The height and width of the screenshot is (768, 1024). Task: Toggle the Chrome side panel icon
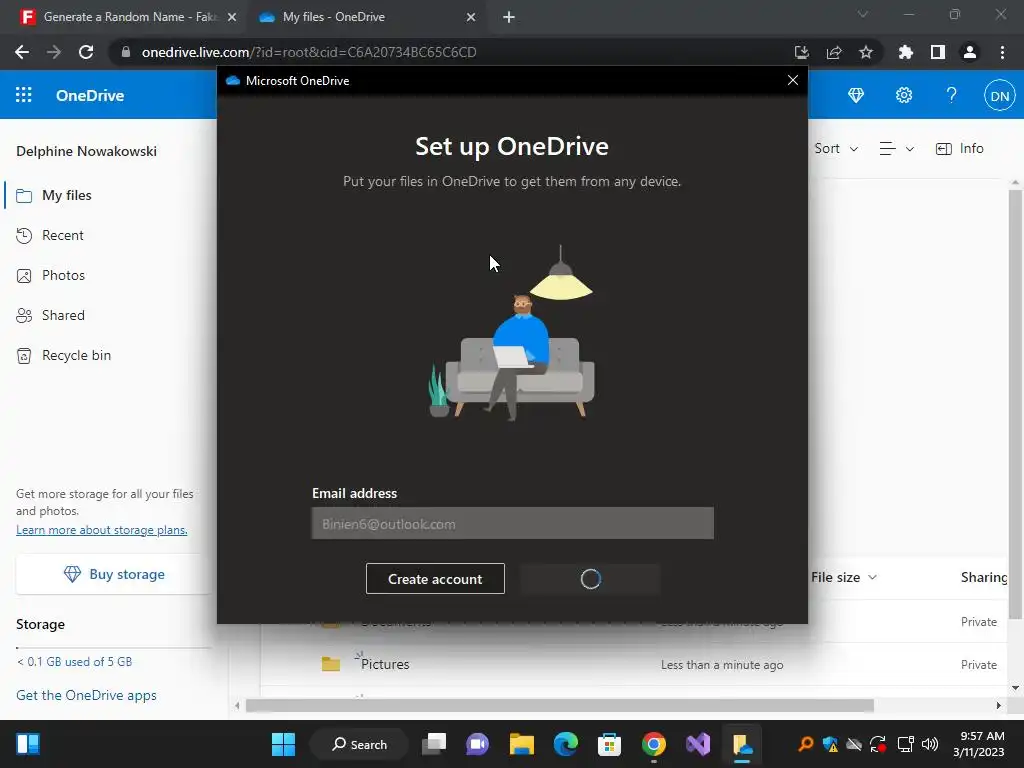point(937,52)
